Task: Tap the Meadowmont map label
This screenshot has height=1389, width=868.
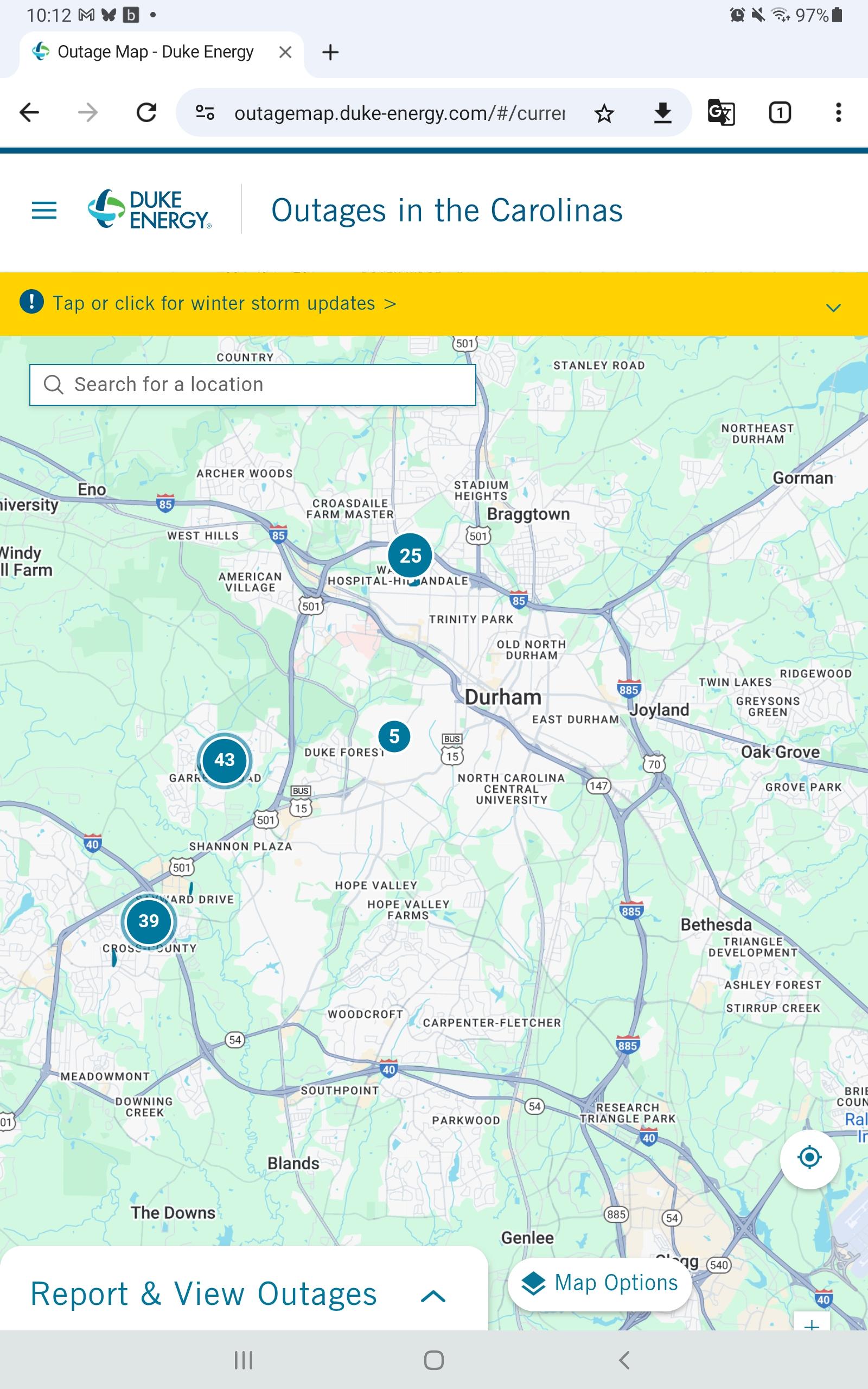Action: click(x=105, y=1076)
